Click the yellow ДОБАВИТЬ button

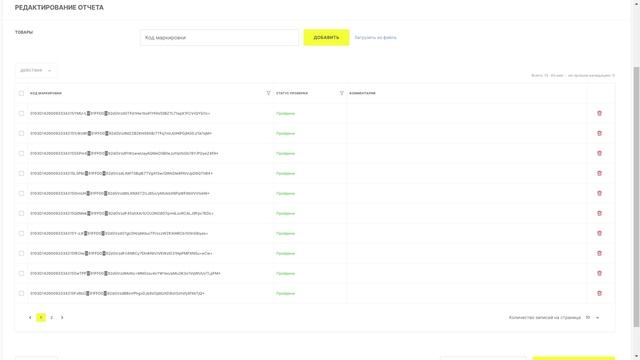[x=326, y=38]
